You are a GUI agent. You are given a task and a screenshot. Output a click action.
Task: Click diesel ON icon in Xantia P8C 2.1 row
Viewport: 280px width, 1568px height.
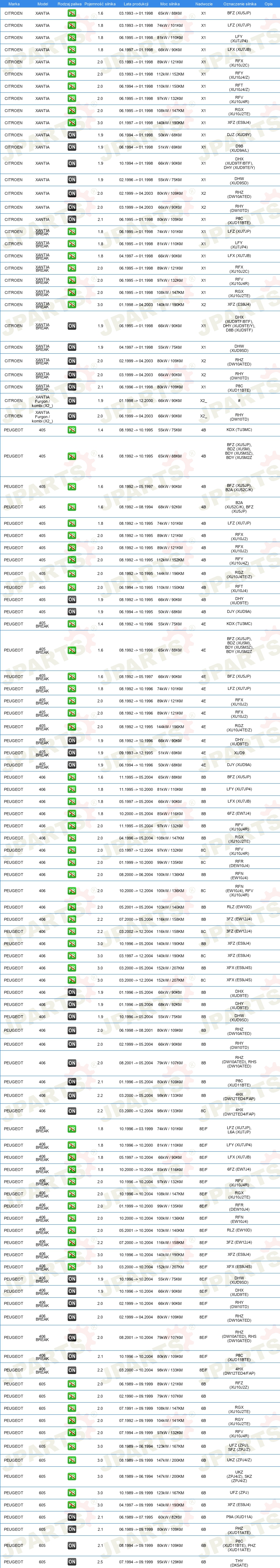72,220
